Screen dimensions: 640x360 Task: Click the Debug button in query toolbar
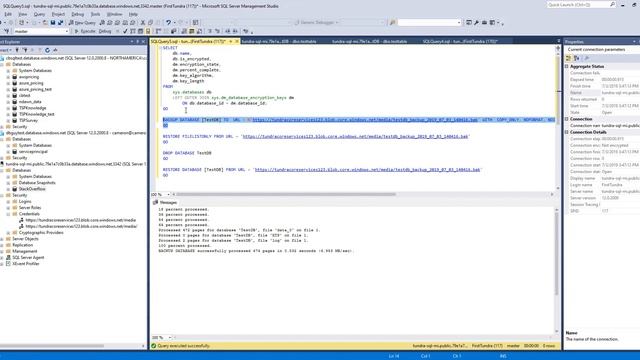pos(104,31)
